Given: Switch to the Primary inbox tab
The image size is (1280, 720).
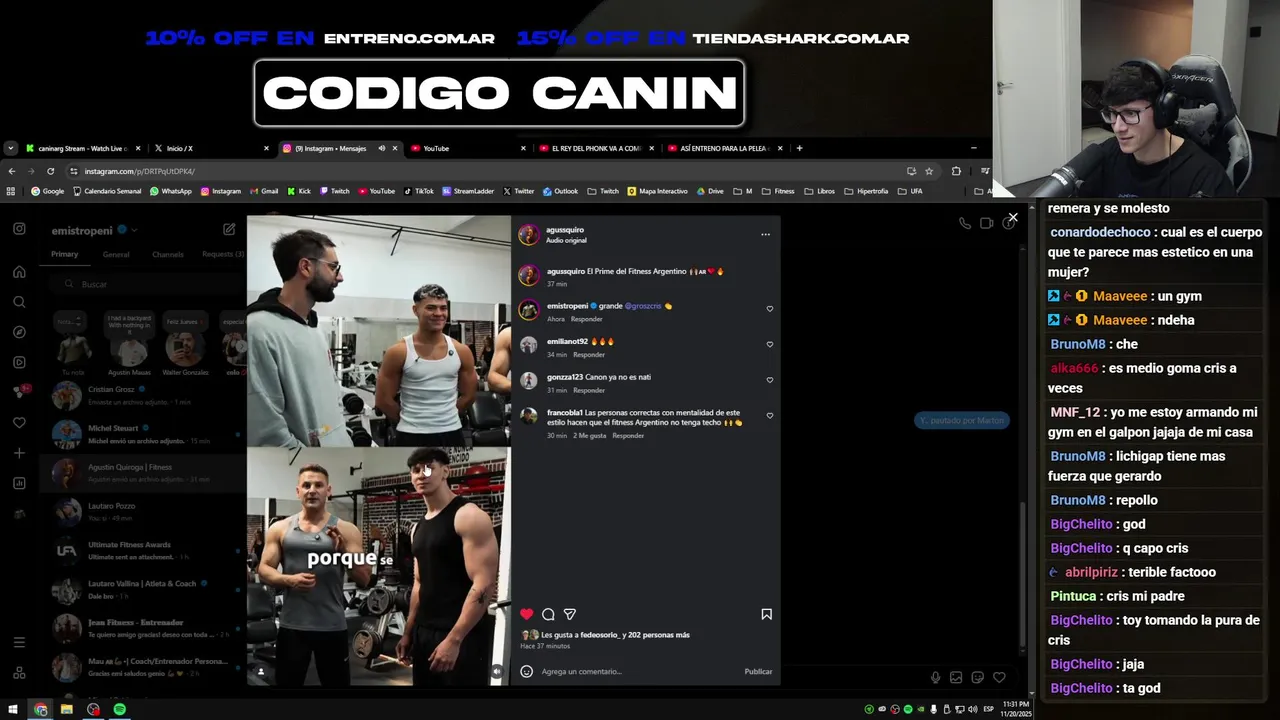Looking at the screenshot, I should coord(65,254).
